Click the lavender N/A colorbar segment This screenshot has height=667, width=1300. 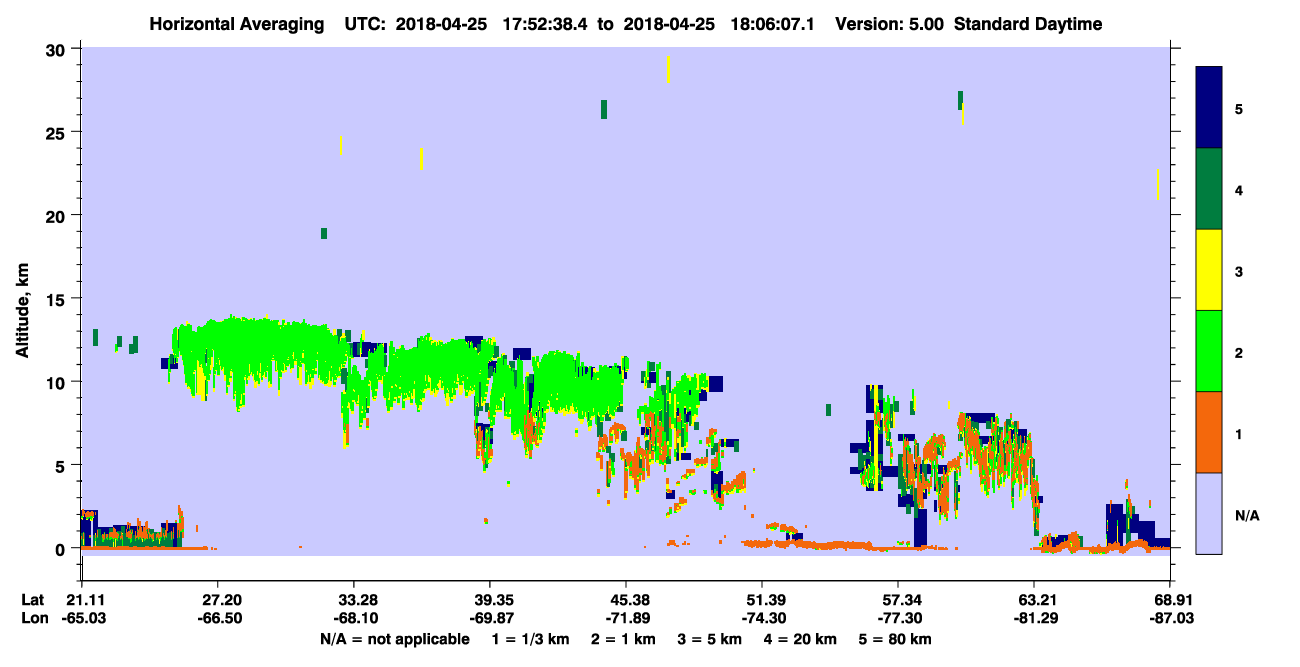(x=1209, y=513)
